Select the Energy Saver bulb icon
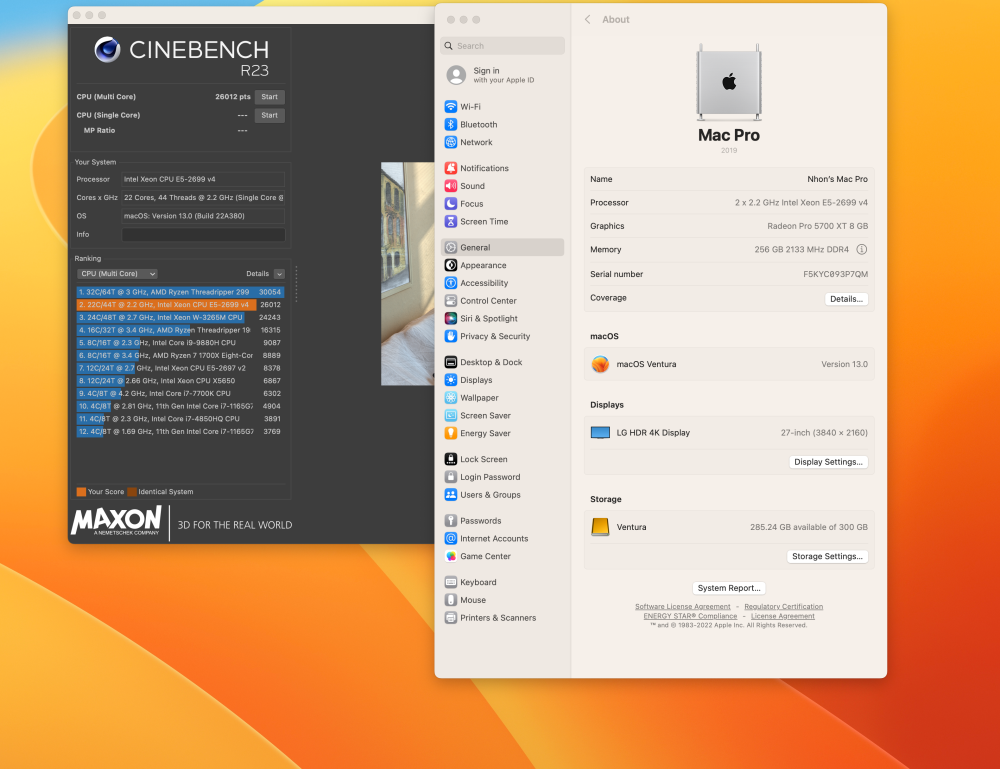Screen dimensions: 1000x769 (450, 434)
